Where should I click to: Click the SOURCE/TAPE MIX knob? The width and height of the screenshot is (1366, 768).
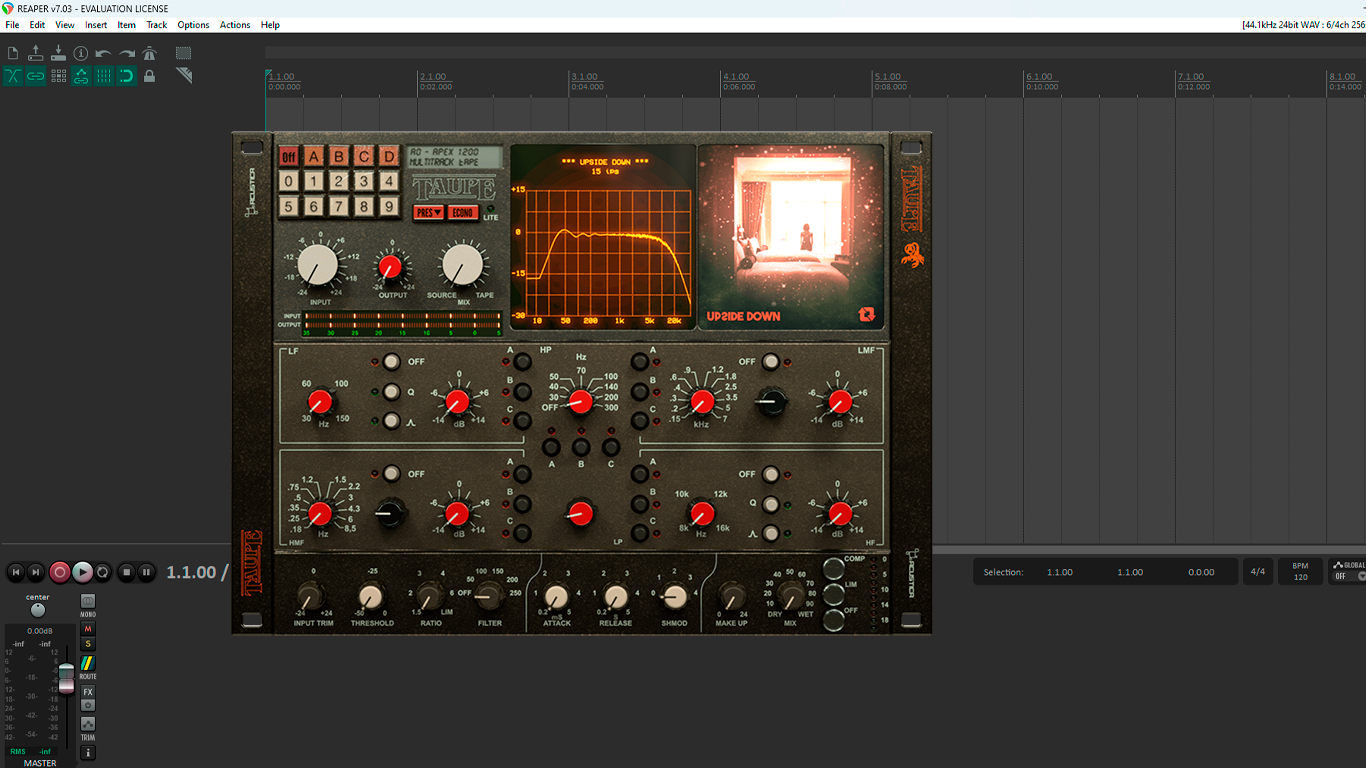[461, 265]
